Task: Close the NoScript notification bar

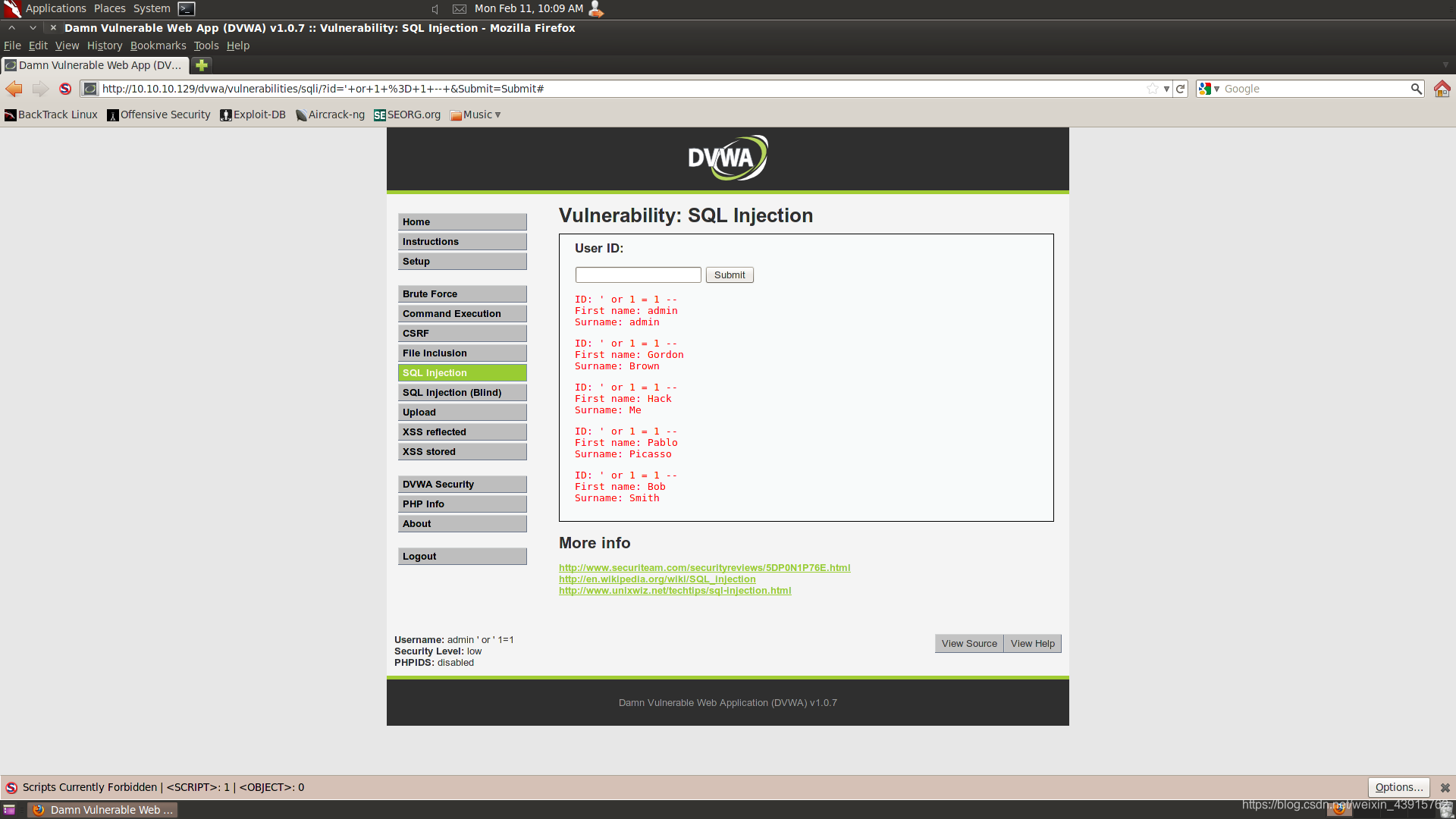Action: [1445, 788]
